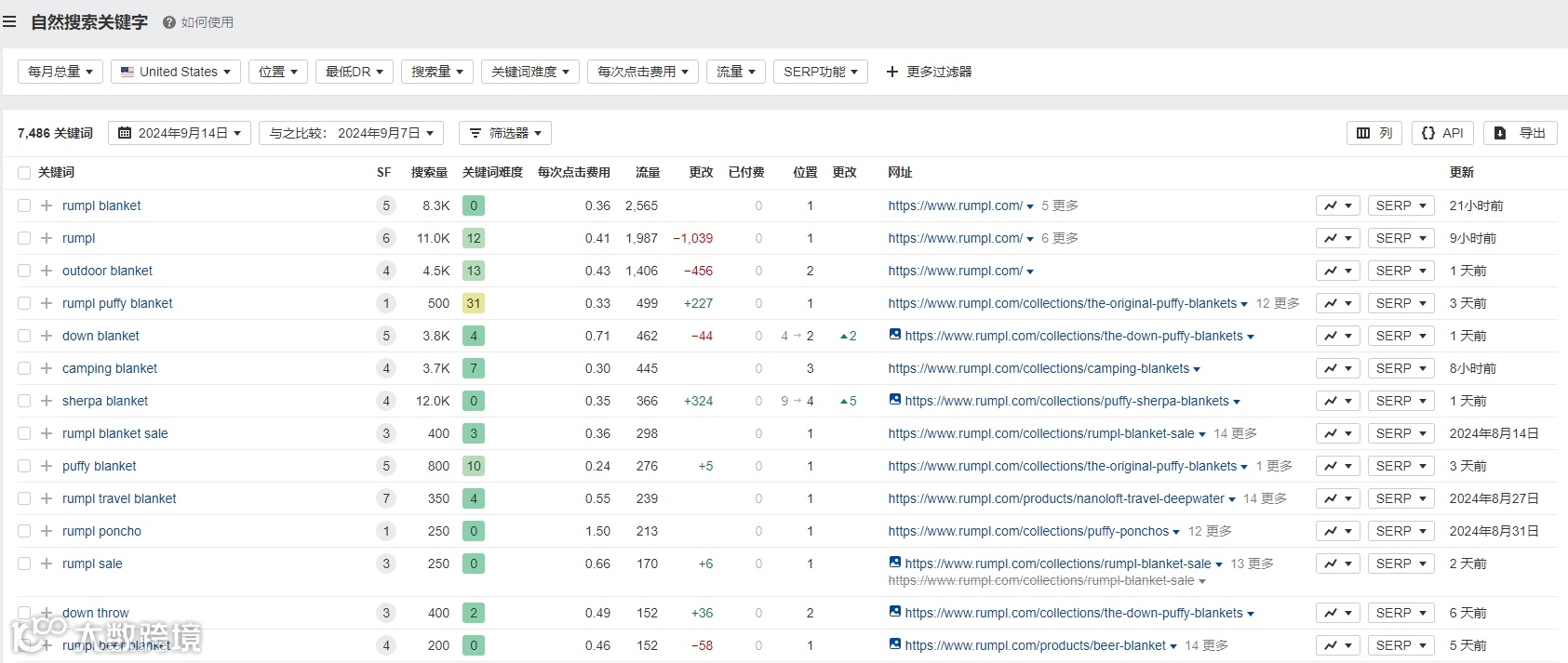Check the rumpl travel blanket row checkbox
1568x663 pixels.
coord(24,498)
